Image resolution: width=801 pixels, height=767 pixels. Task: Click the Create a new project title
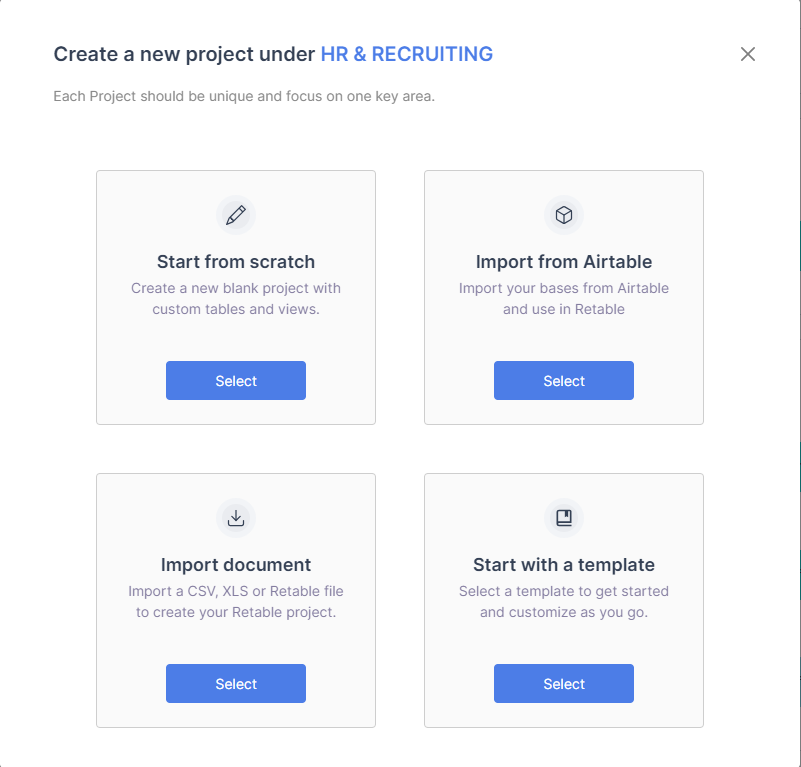[x=185, y=54]
